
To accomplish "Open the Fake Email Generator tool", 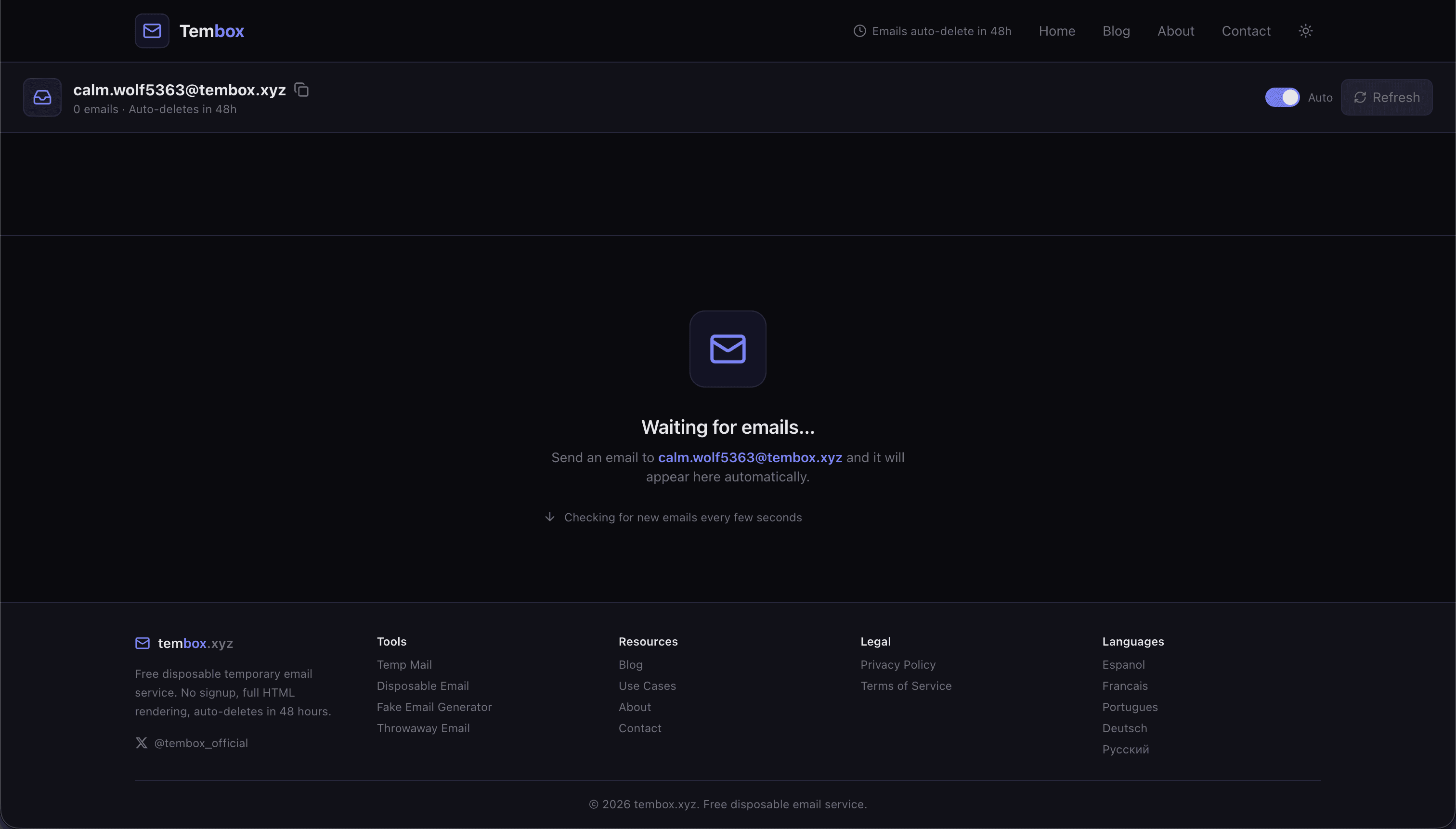I will click(x=434, y=707).
